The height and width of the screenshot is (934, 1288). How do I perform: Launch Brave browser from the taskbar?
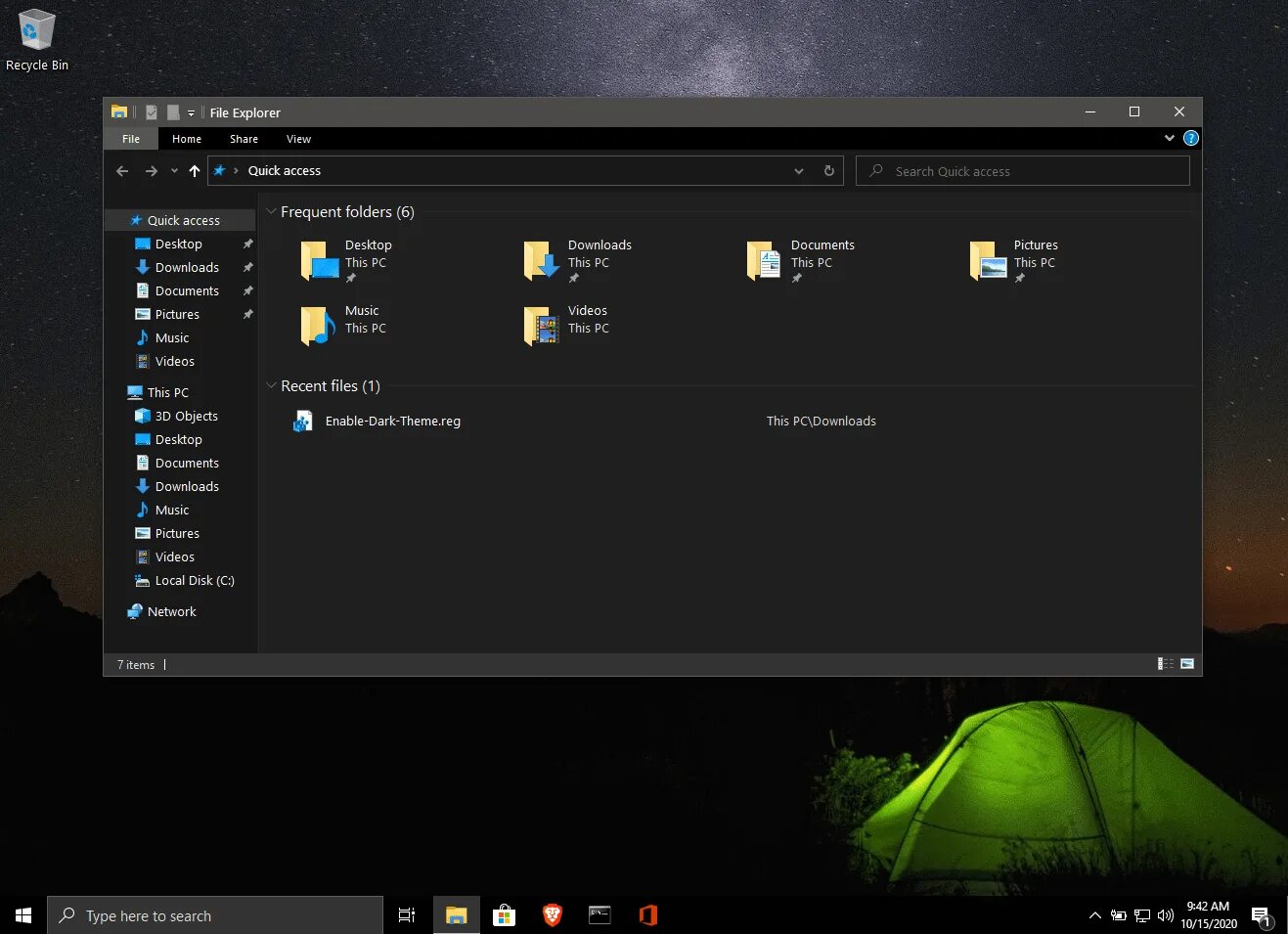[x=552, y=915]
